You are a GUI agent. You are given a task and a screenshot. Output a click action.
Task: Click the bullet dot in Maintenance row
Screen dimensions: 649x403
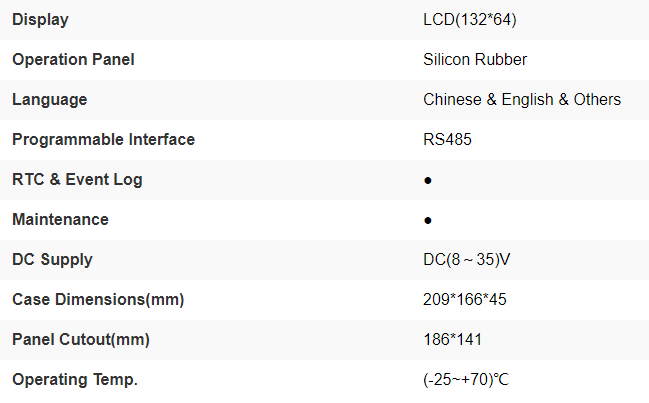428,220
